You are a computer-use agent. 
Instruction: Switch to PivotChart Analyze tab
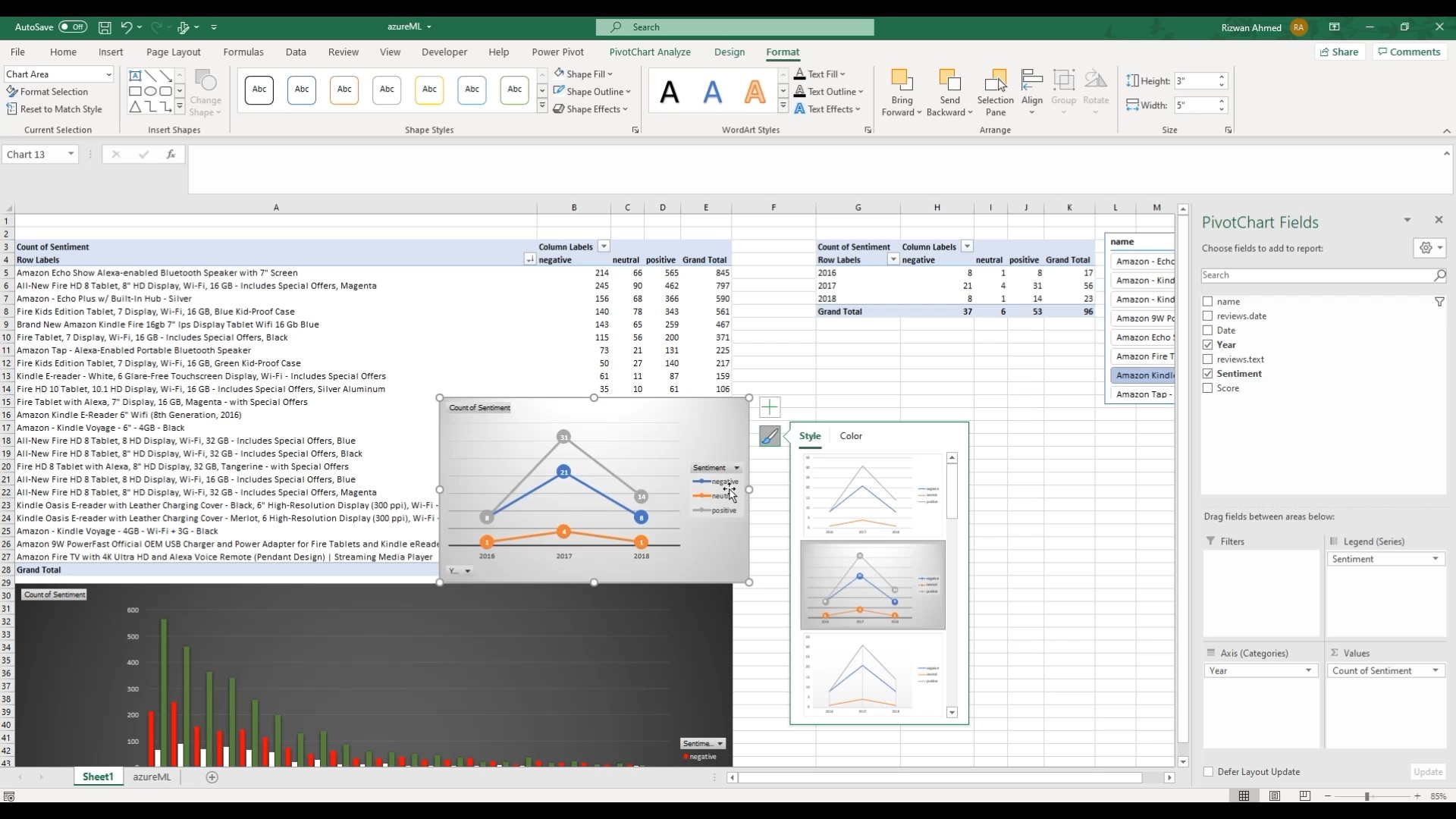click(650, 52)
